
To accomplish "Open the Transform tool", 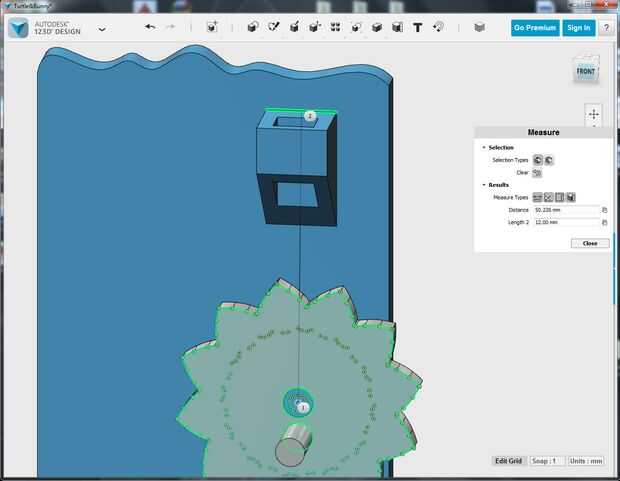I will pos(212,27).
